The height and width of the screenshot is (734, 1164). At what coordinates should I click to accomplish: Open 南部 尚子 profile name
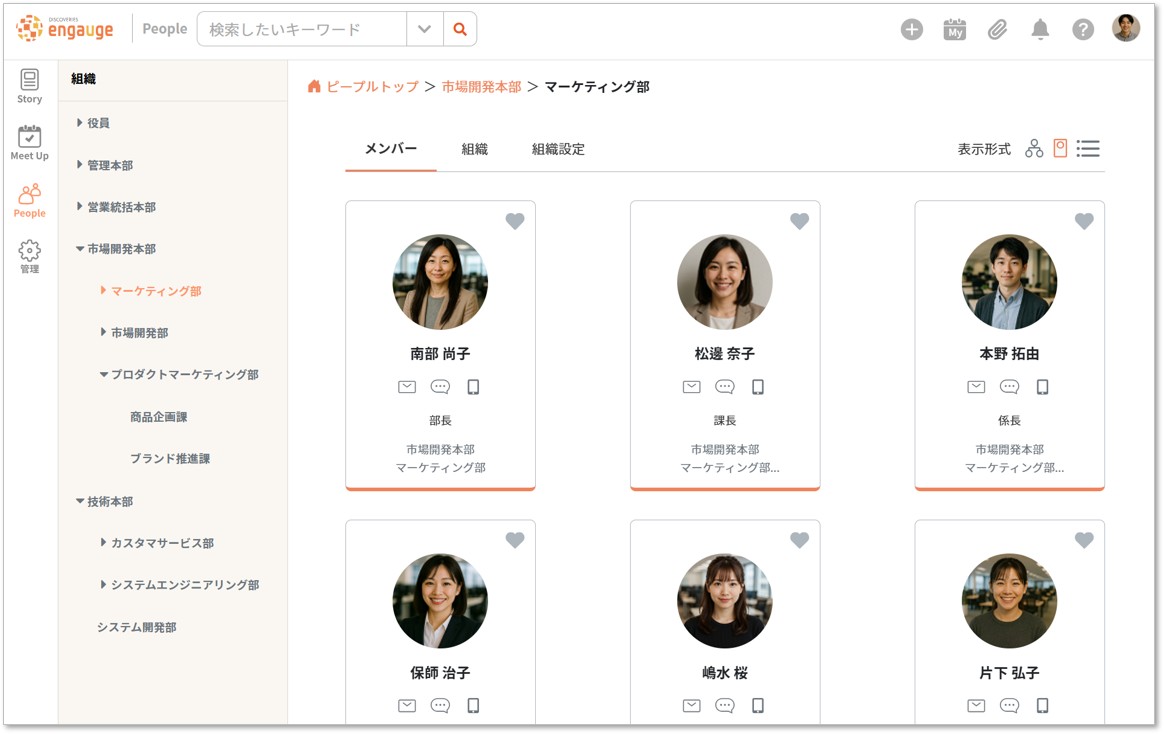(x=440, y=354)
